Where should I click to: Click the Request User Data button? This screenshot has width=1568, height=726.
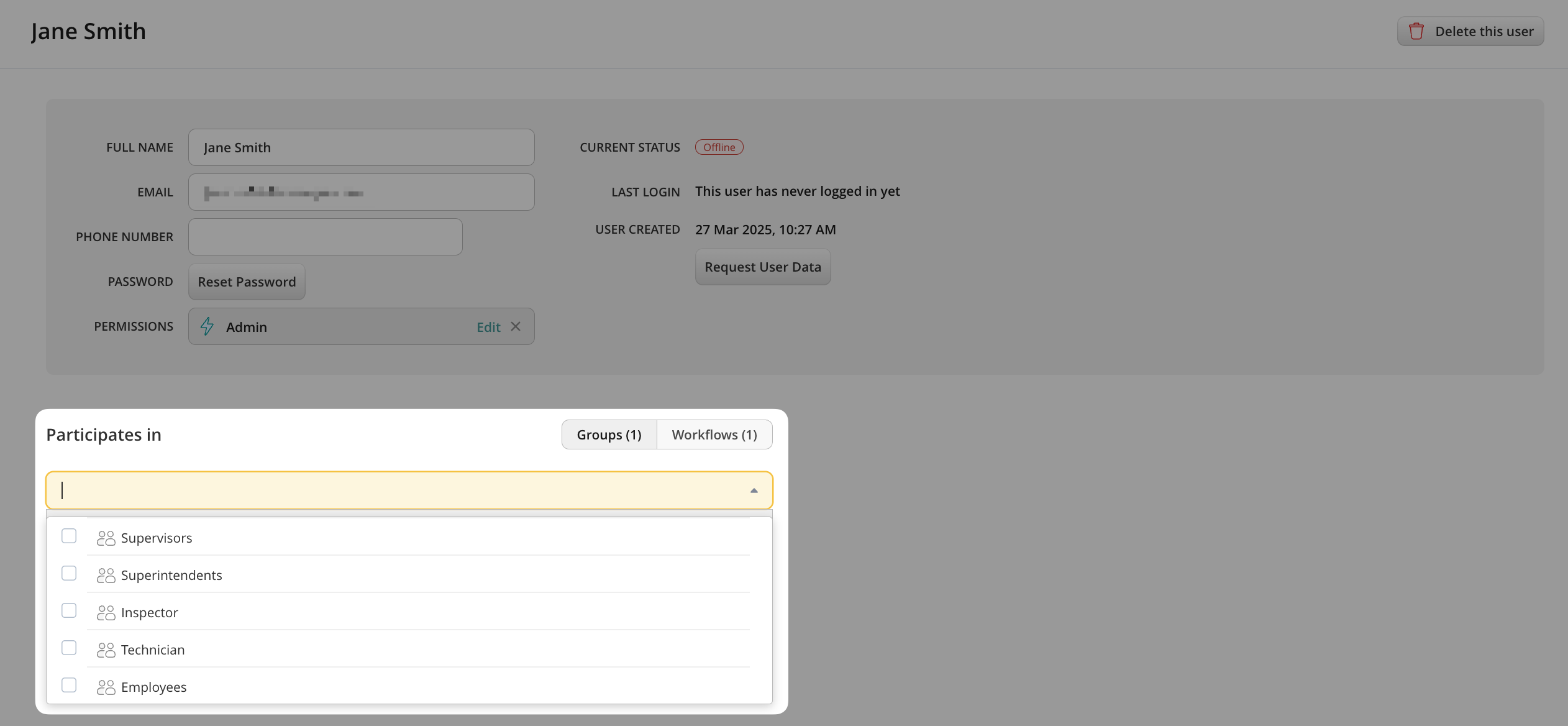762,267
